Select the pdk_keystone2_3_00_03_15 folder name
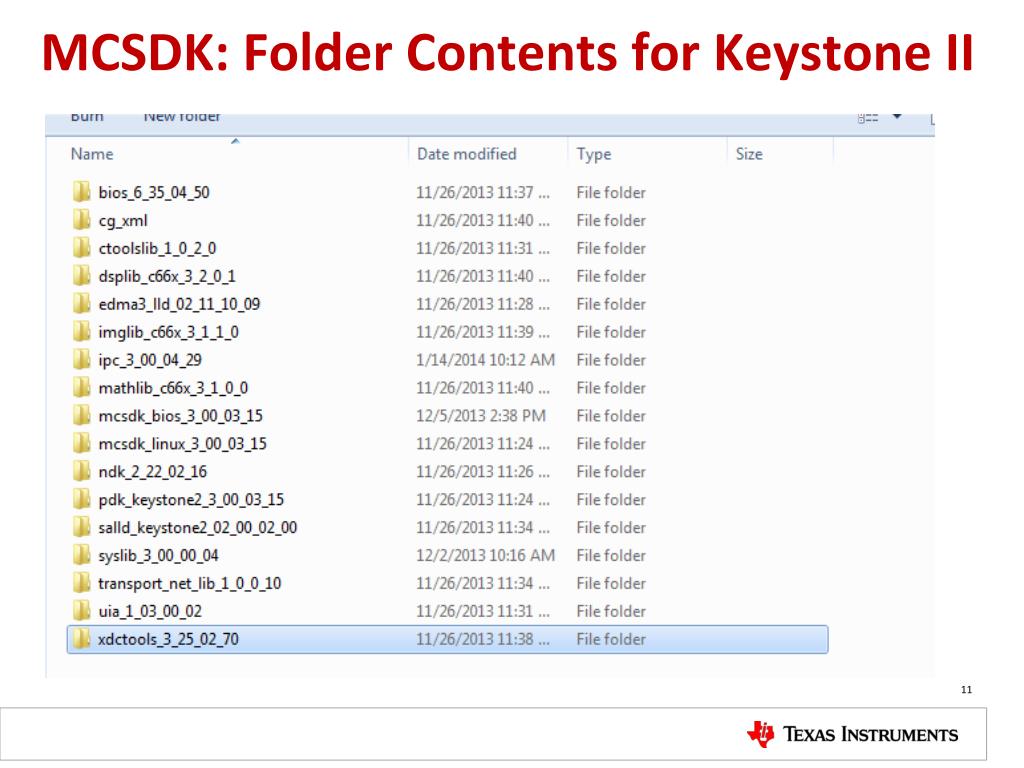Viewport: 1024px width, 768px height. [x=191, y=500]
